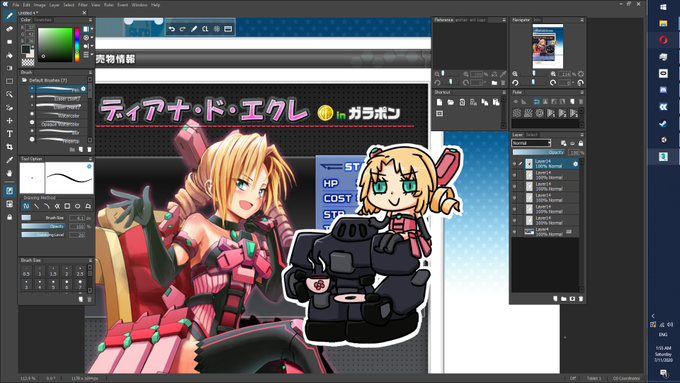Open the Filter menu

83,5
